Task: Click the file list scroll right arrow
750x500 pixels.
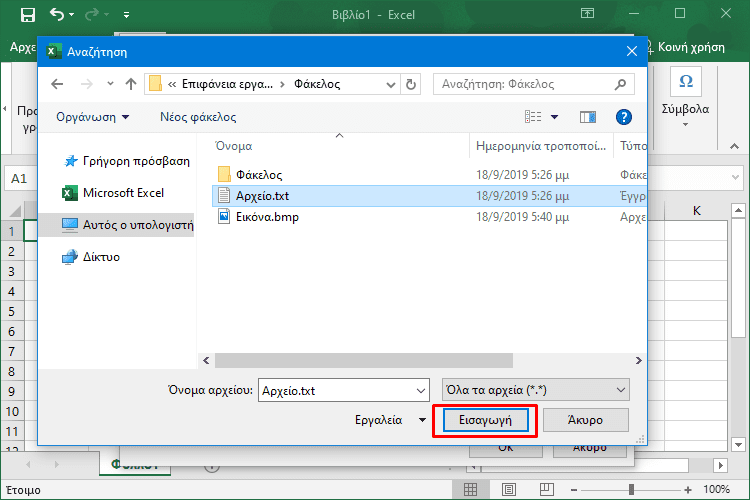Action: (x=639, y=360)
